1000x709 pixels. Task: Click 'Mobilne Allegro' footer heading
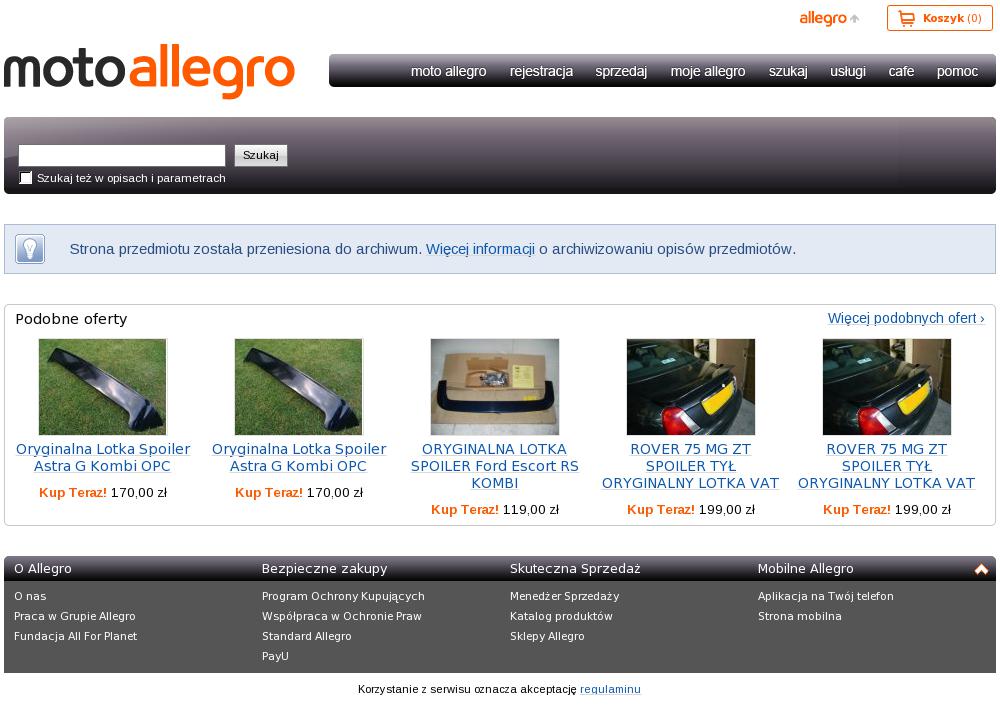pos(805,568)
